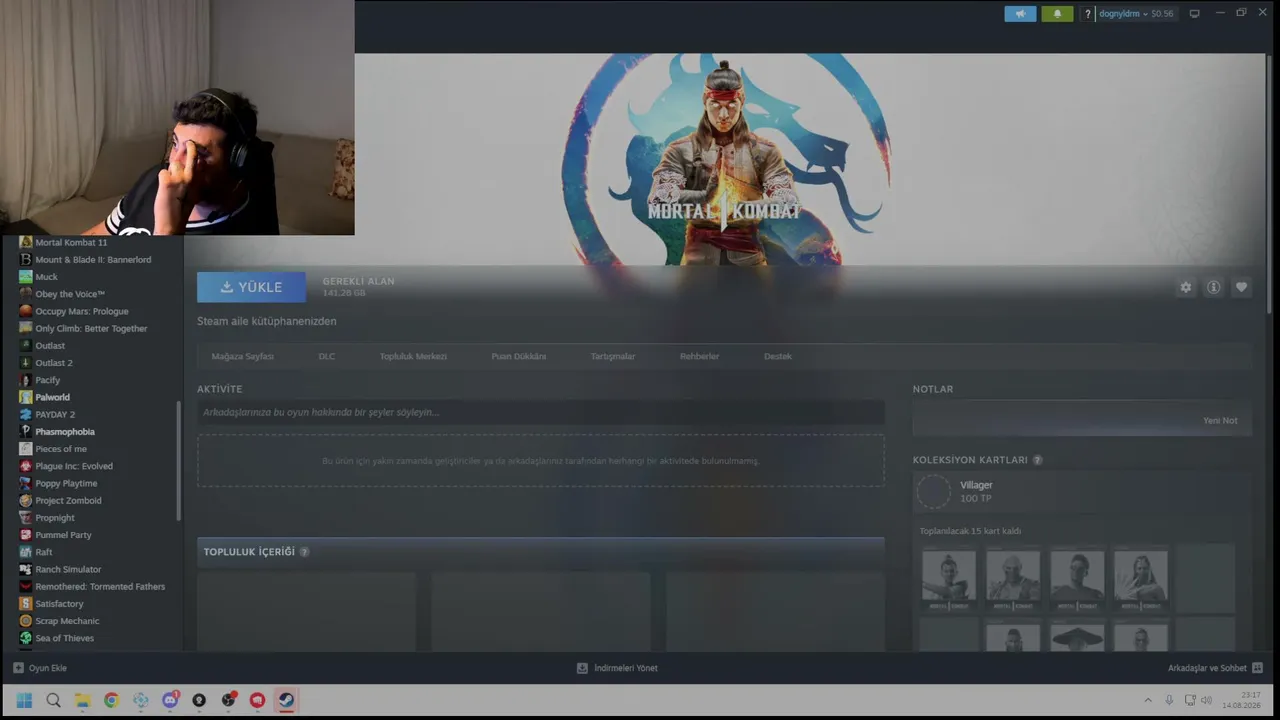Select Obey the Voice in library
1280x720 pixels.
(x=70, y=294)
